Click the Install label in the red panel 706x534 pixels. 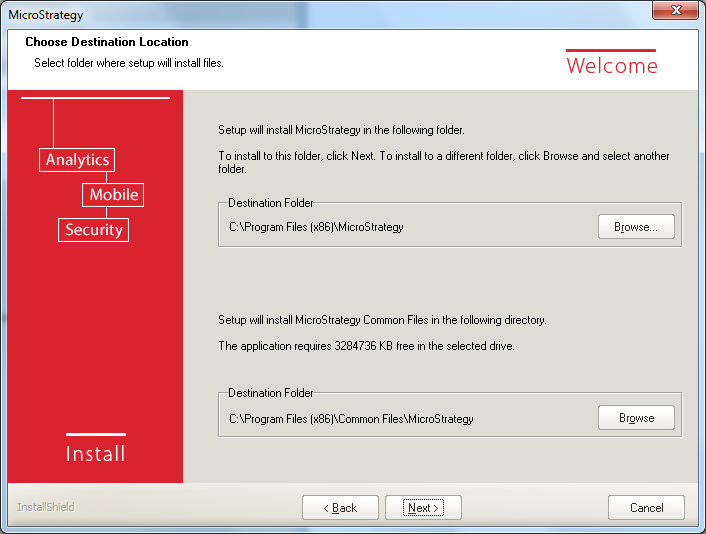(95, 454)
